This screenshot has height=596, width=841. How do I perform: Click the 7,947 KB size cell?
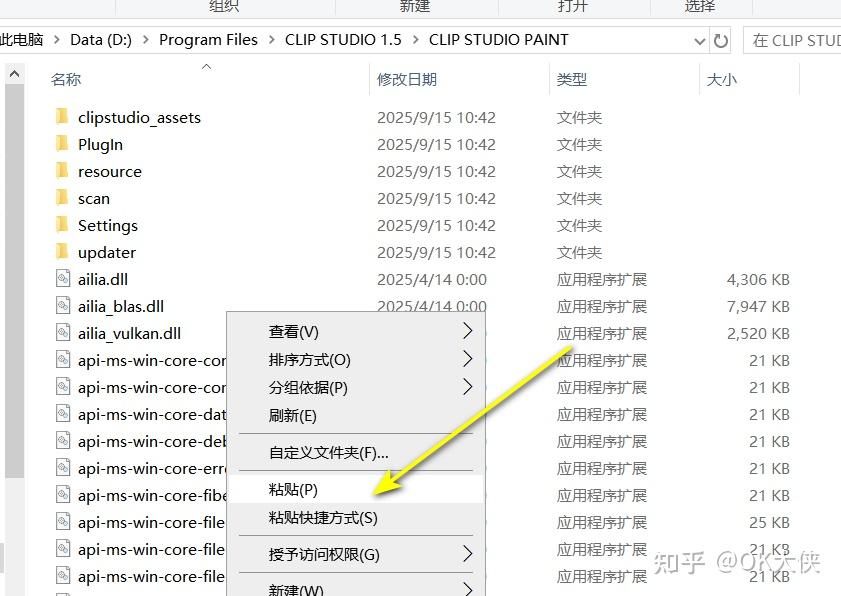coord(758,306)
